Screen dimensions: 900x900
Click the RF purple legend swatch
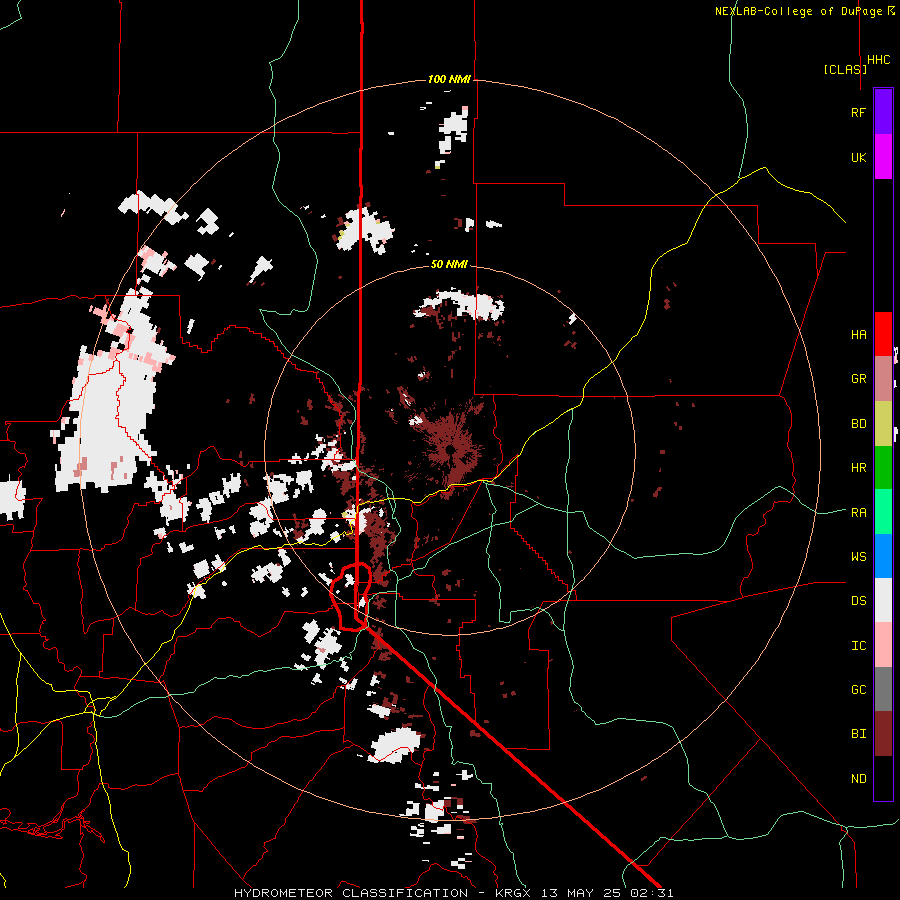[883, 112]
